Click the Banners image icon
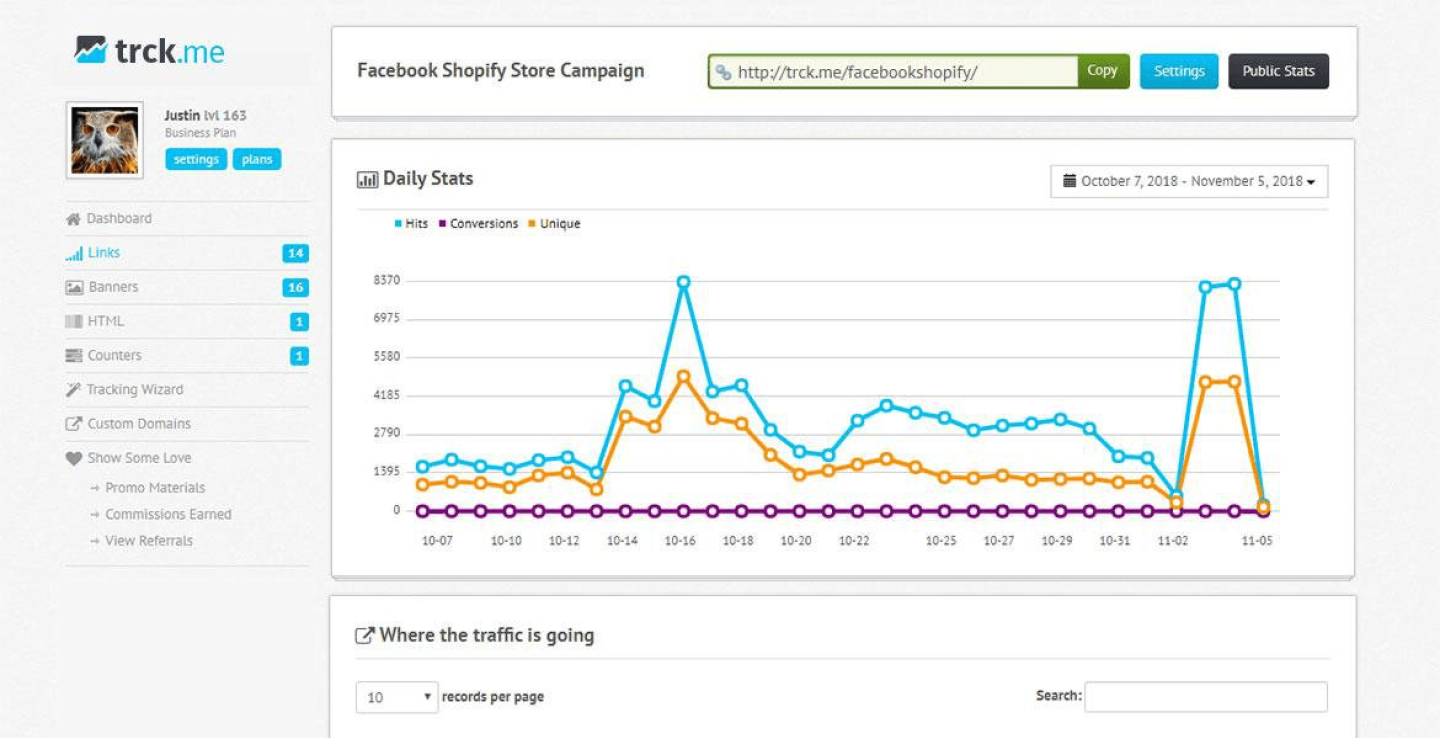Screen dimensions: 1440x738 pyautogui.click(x=74, y=288)
